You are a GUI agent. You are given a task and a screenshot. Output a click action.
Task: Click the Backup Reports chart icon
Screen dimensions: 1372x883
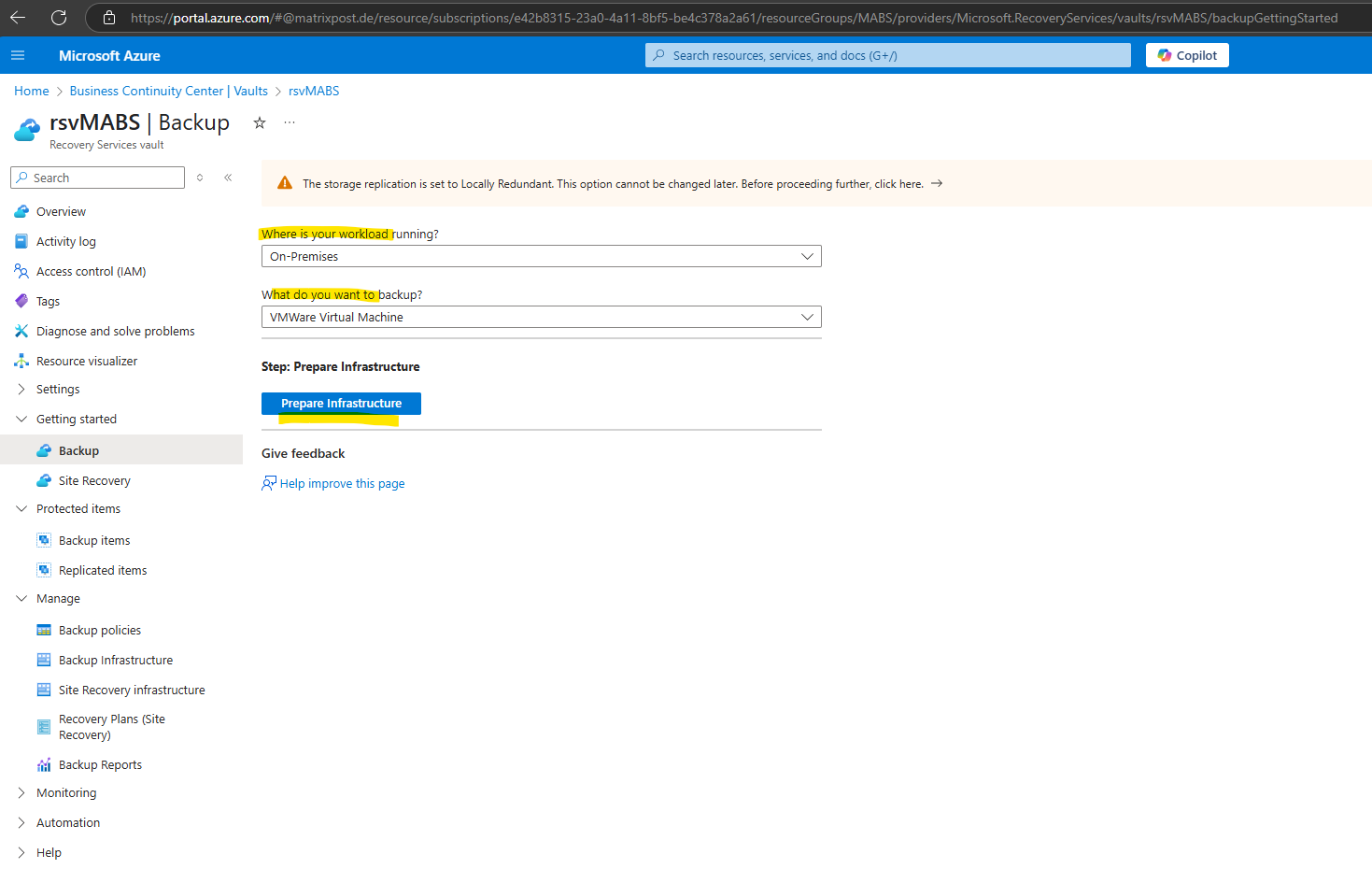coord(44,764)
